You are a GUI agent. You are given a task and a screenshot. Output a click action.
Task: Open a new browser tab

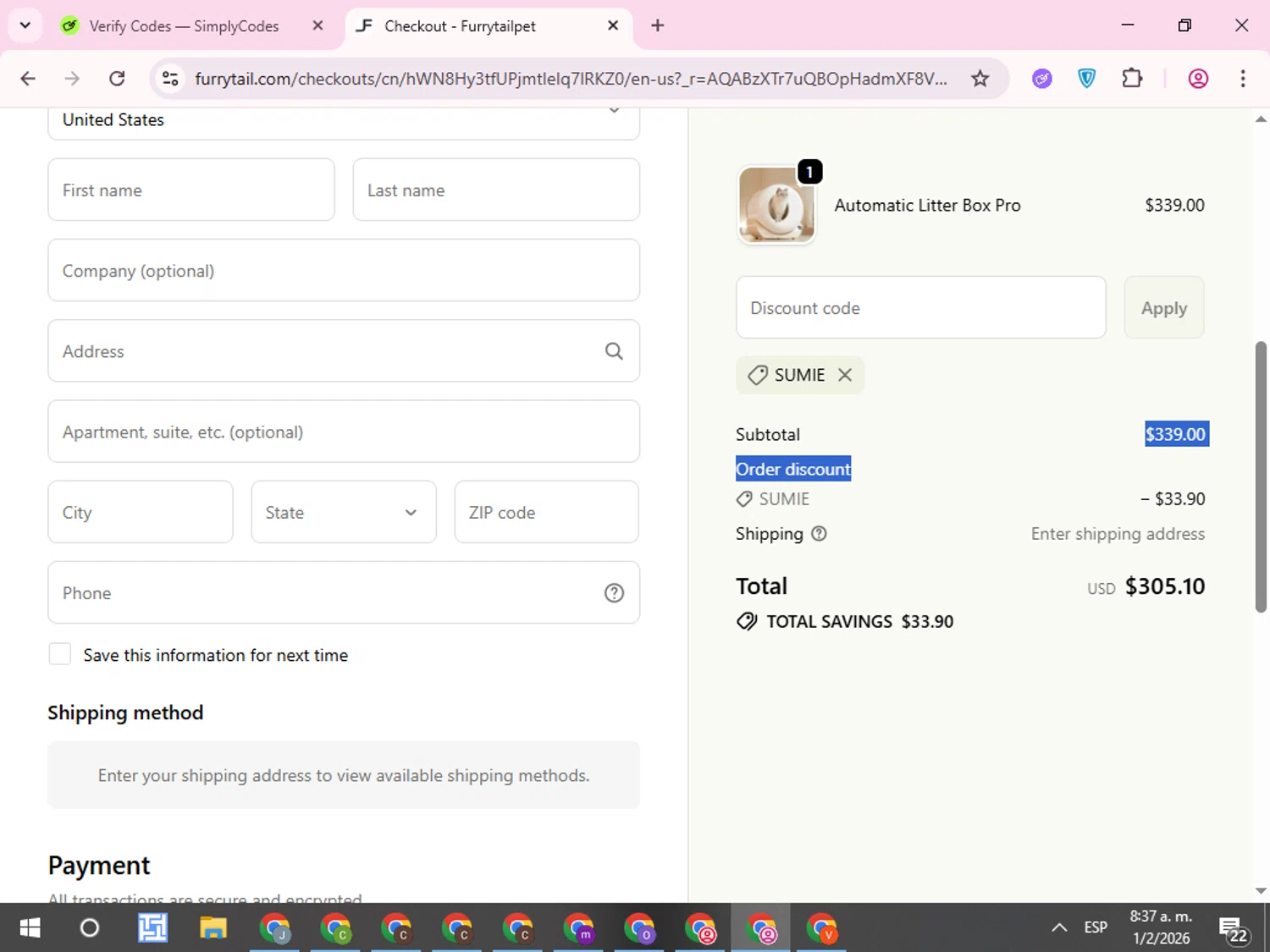tap(658, 25)
